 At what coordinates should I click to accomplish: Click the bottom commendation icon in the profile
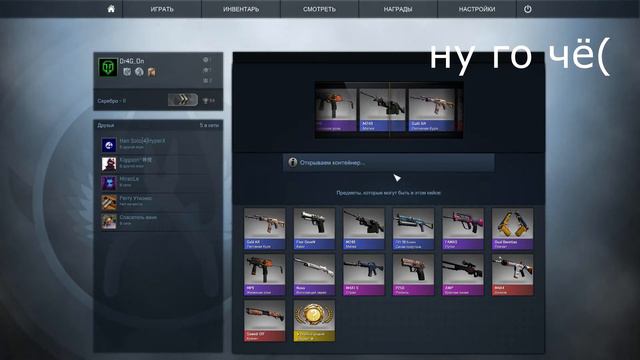click(206, 81)
